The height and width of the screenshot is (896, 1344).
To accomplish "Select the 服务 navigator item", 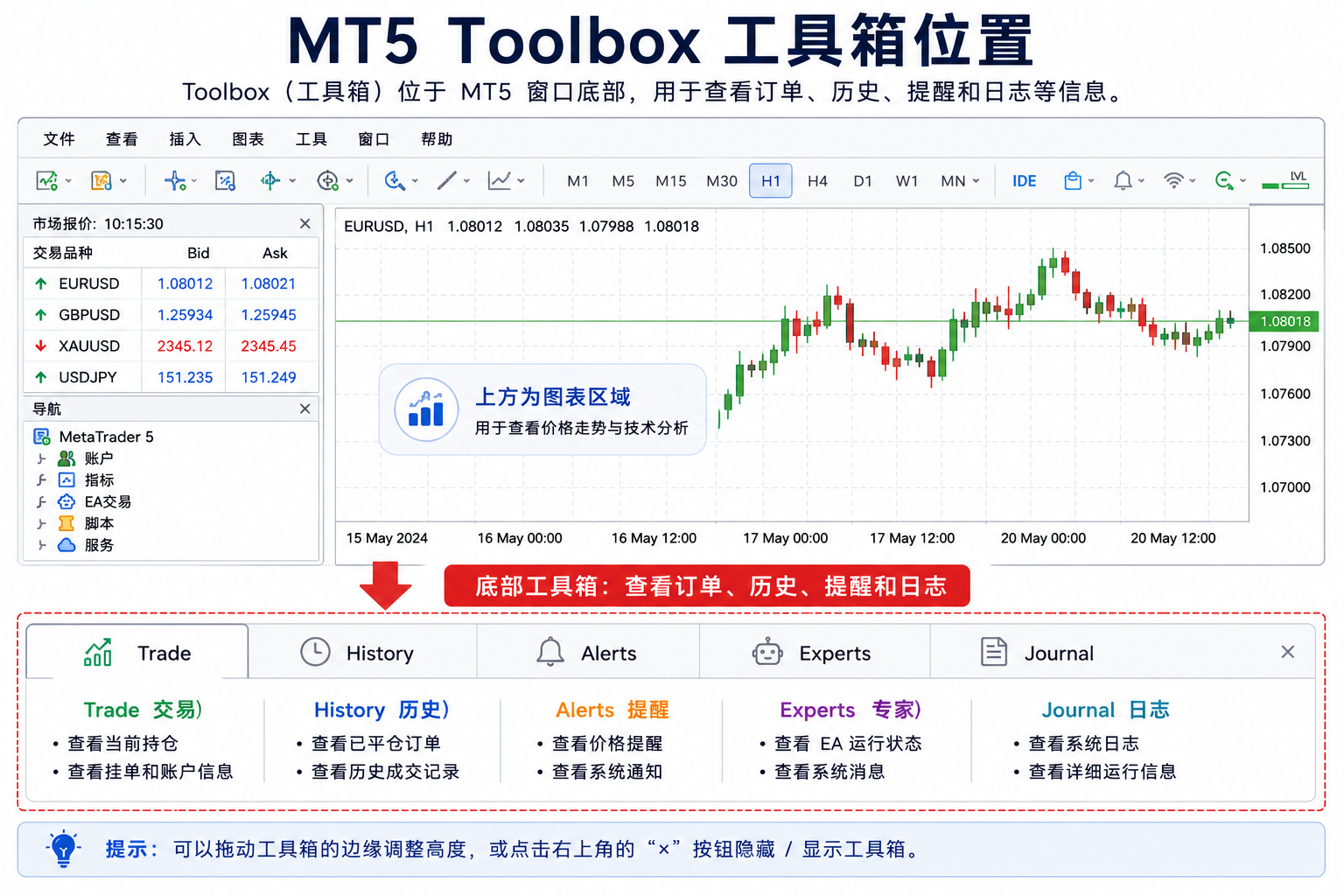I will pos(86,545).
